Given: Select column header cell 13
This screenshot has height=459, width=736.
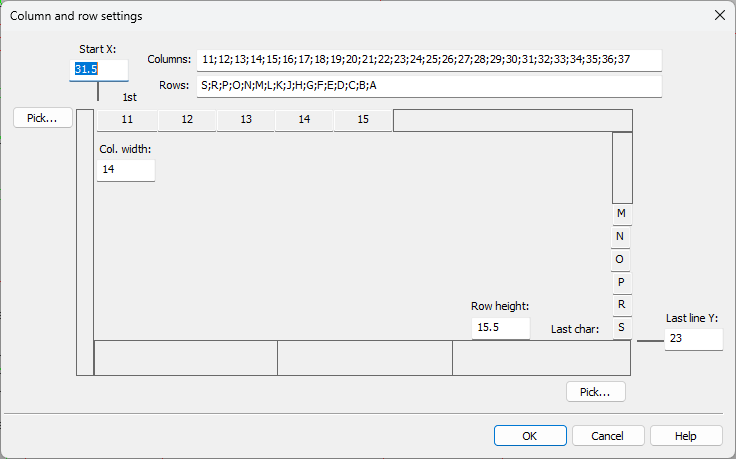Looking at the screenshot, I should [x=245, y=120].
